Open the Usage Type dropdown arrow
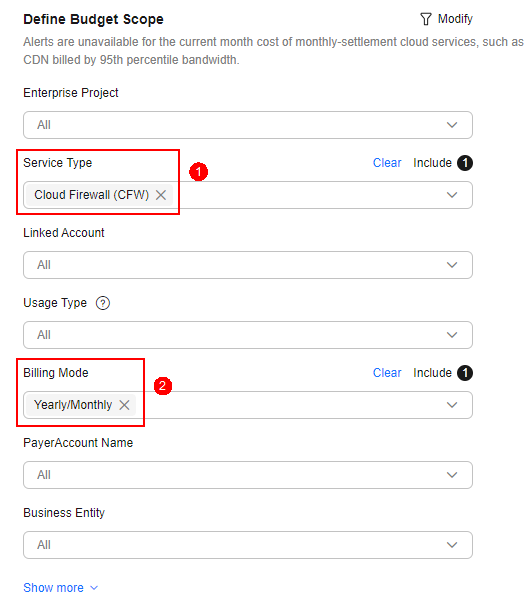The image size is (527, 606). tap(452, 335)
